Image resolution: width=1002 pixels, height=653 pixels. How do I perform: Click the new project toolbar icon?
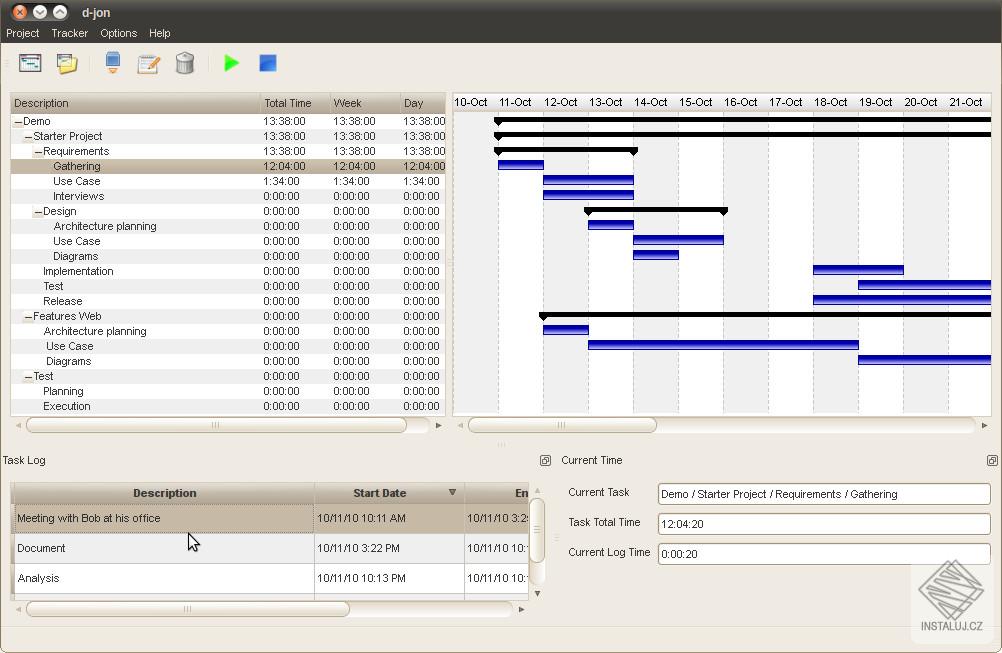[x=30, y=63]
